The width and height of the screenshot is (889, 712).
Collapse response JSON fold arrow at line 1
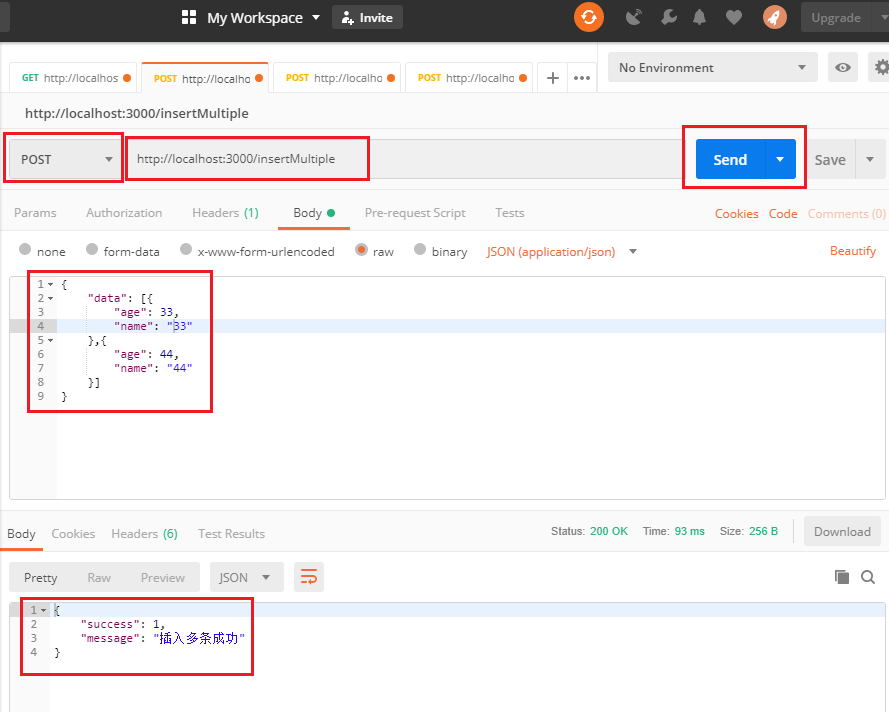[44, 610]
